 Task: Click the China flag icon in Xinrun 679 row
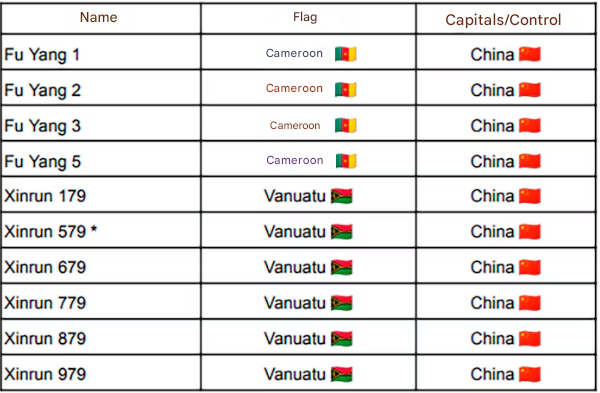tap(530, 267)
